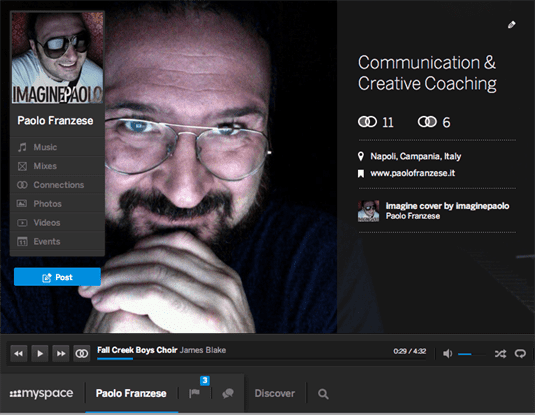
Task: Click the Paolo Franzese name in sidebar
Action: click(55, 120)
